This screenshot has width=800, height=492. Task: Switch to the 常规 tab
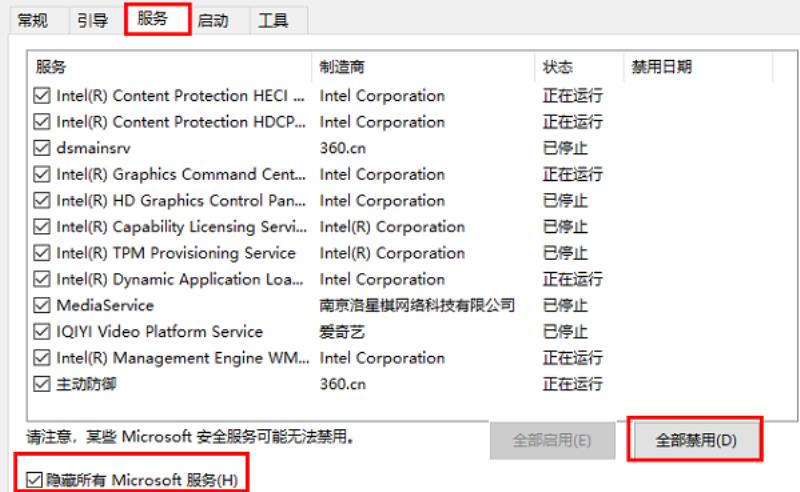[x=33, y=20]
